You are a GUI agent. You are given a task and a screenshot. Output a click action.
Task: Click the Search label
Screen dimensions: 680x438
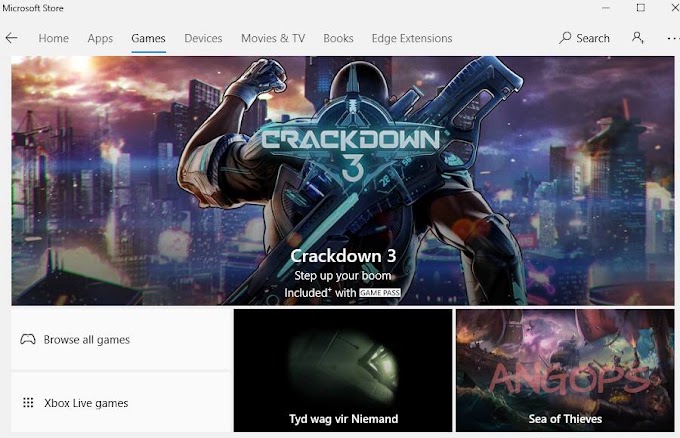point(593,38)
